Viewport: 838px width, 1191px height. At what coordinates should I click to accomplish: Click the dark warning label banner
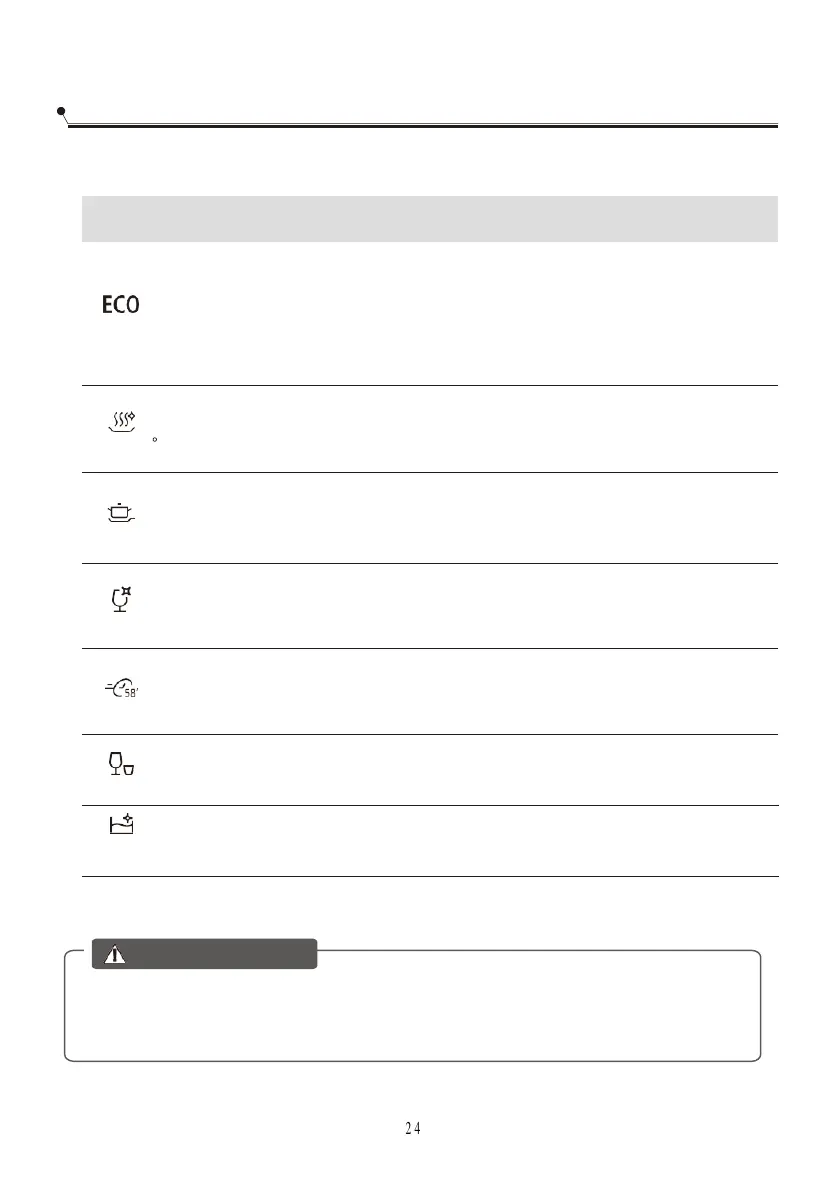click(x=204, y=954)
